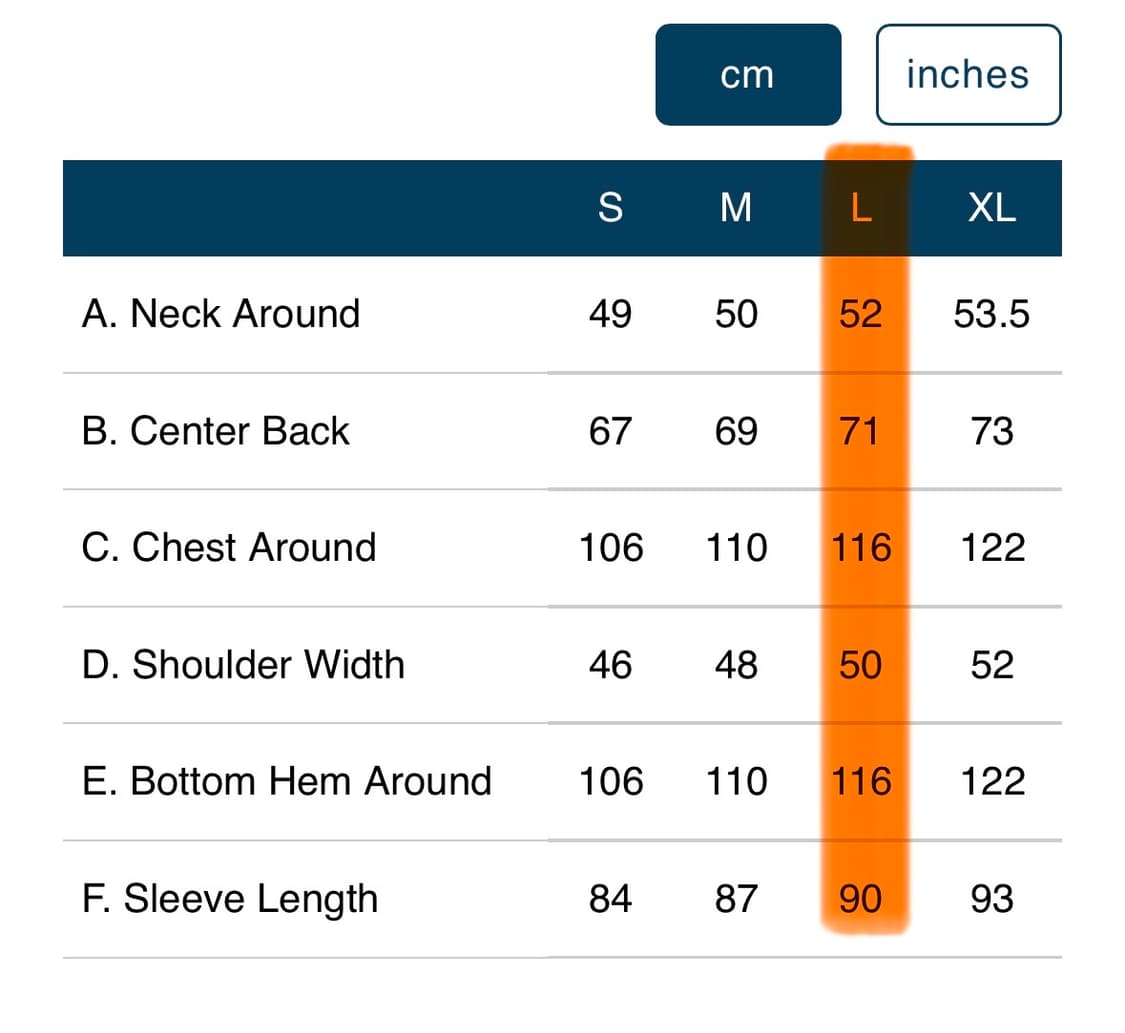This screenshot has height=1033, width=1125.
Task: Click the C. Chest Around row label
Action: point(229,548)
